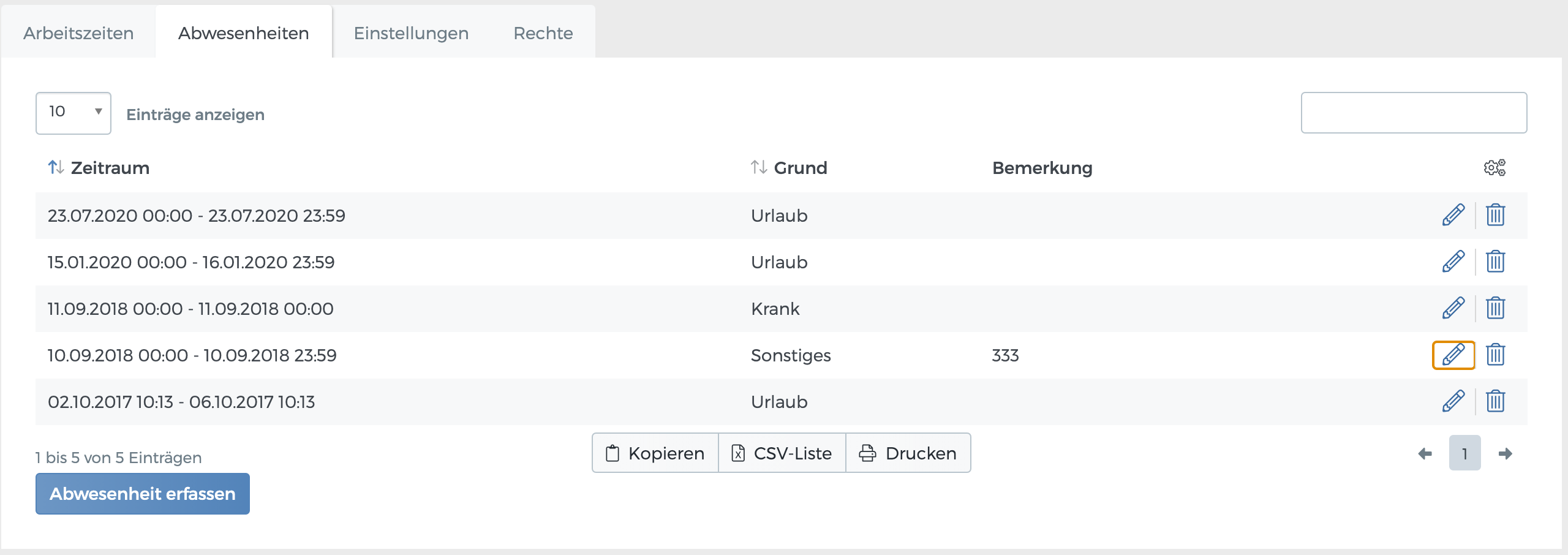The width and height of the screenshot is (1568, 555).
Task: Click the table search input field
Action: click(1414, 113)
